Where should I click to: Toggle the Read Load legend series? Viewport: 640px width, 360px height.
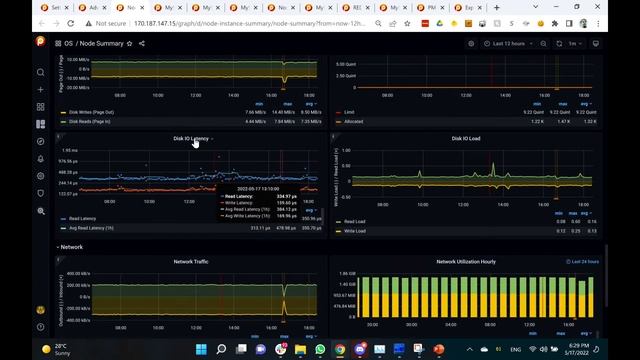[354, 222]
